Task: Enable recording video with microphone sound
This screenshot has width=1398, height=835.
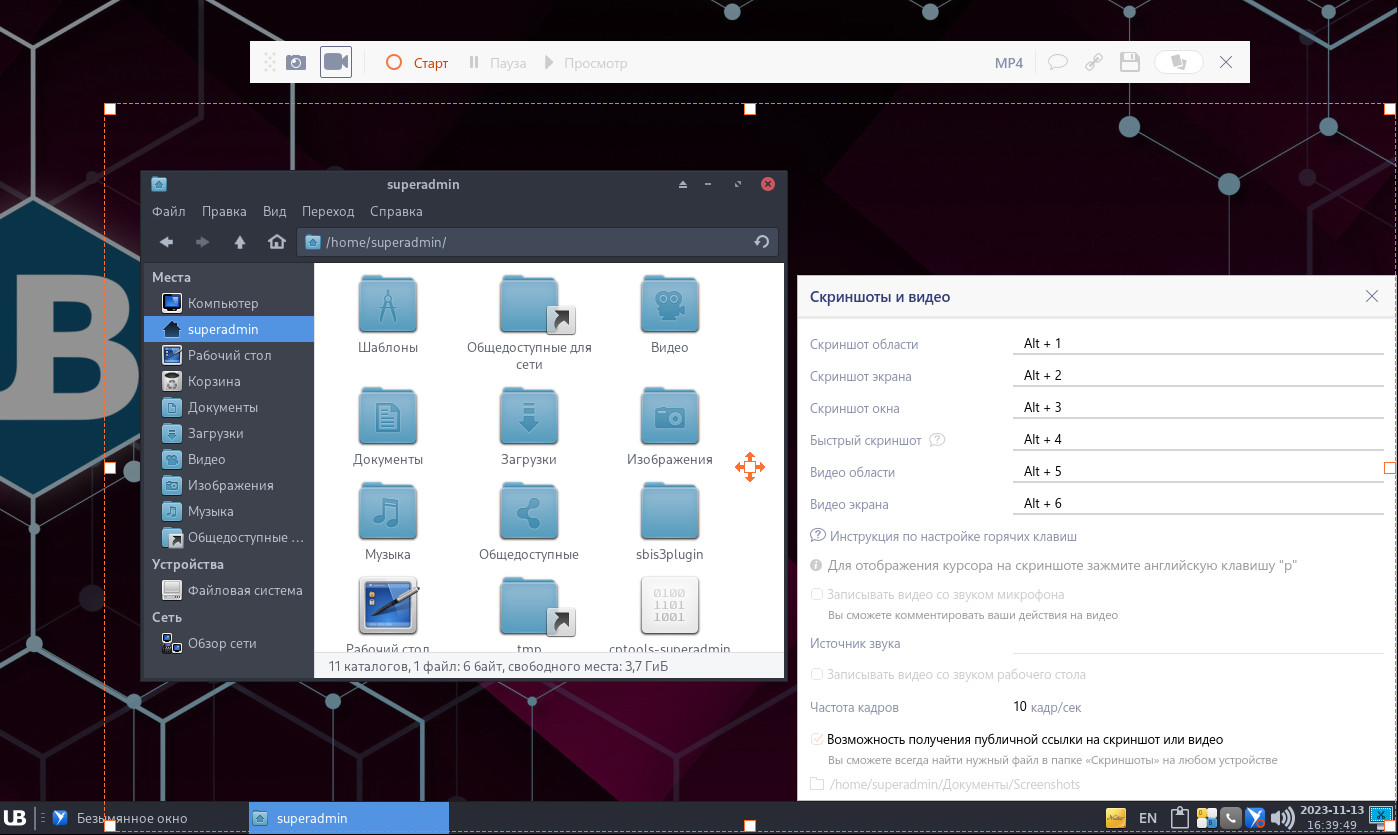Action: (x=817, y=594)
